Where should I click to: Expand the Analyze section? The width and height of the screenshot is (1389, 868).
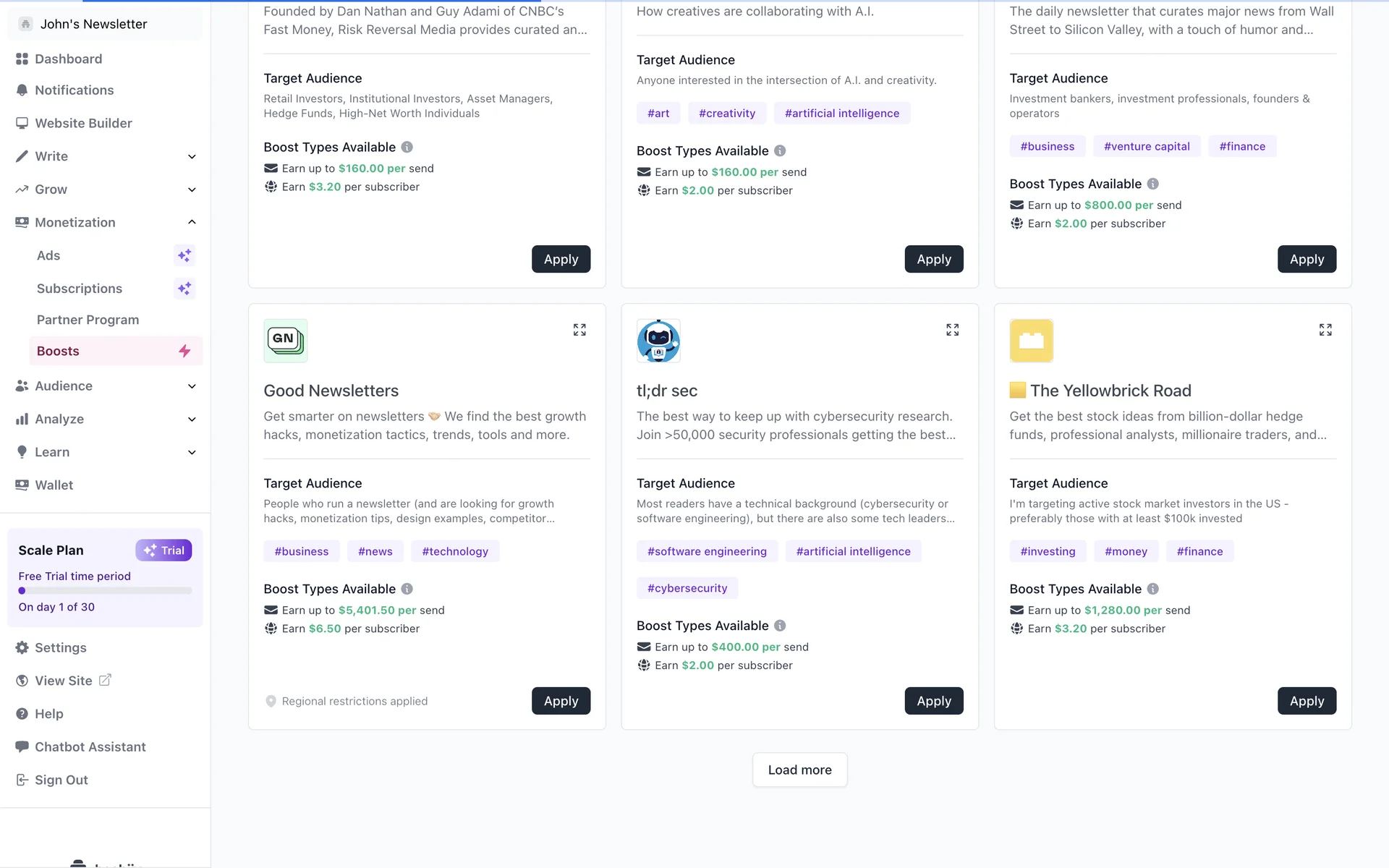click(x=192, y=420)
